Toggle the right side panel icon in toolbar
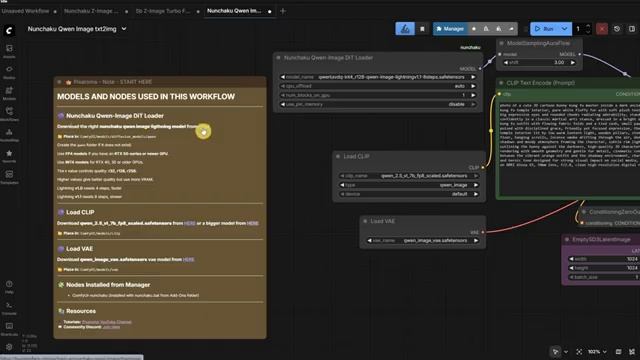 click(632, 29)
